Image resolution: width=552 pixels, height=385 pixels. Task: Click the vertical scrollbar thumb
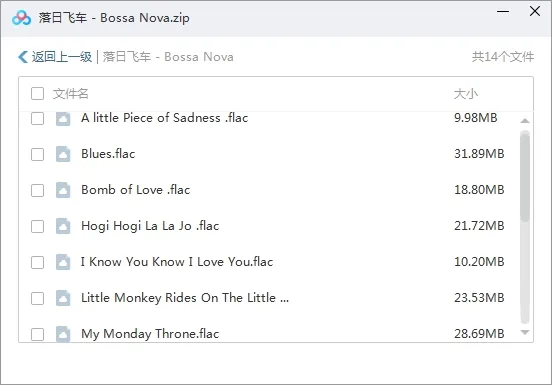[x=525, y=176]
